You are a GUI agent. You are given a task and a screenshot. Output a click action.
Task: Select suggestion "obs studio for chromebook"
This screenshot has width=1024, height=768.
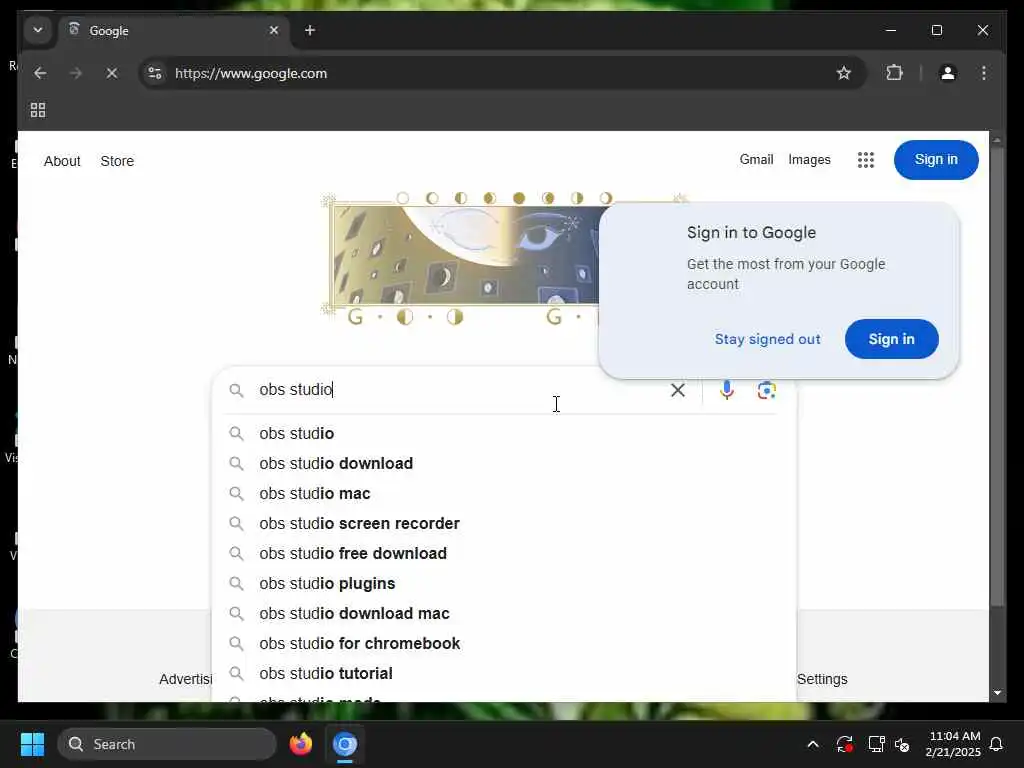point(503,644)
